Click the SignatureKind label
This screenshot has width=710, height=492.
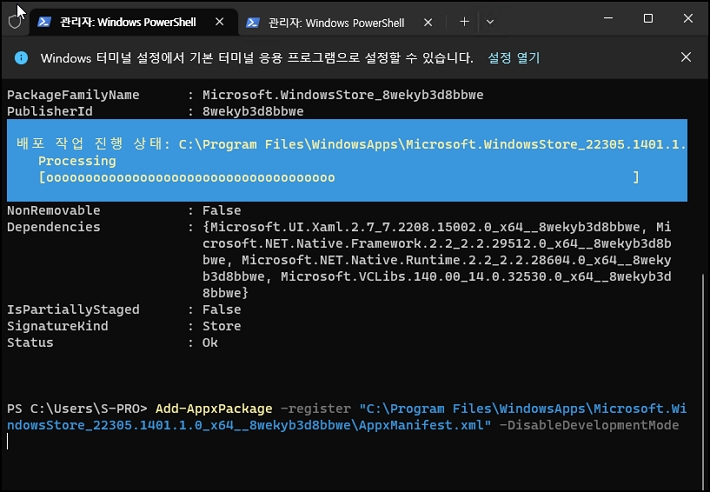[58, 326]
